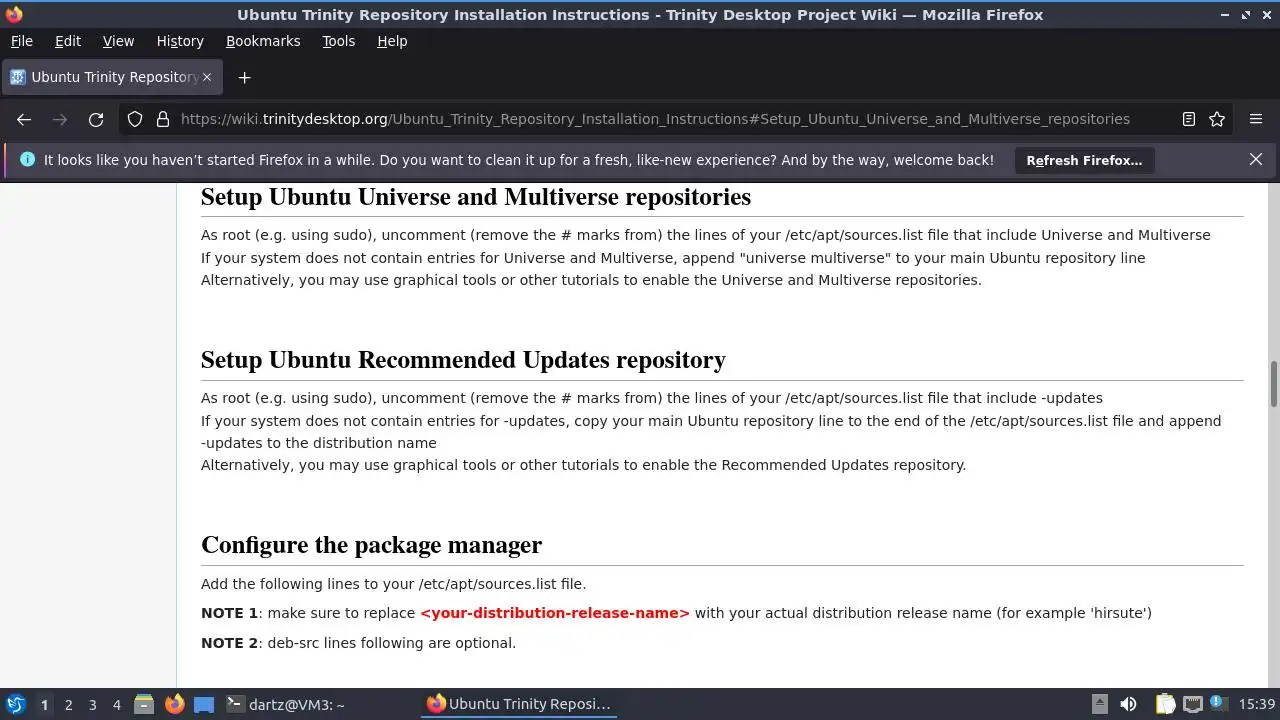Screen dimensions: 1280x720
Task: Open the volume speaker tray icon
Action: point(1128,704)
